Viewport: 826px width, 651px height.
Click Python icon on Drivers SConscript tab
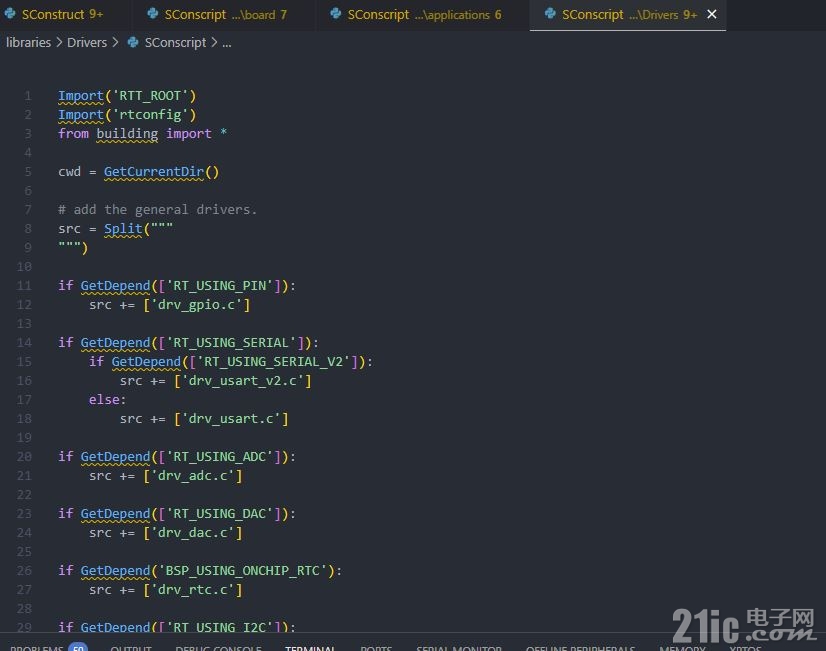[550, 14]
